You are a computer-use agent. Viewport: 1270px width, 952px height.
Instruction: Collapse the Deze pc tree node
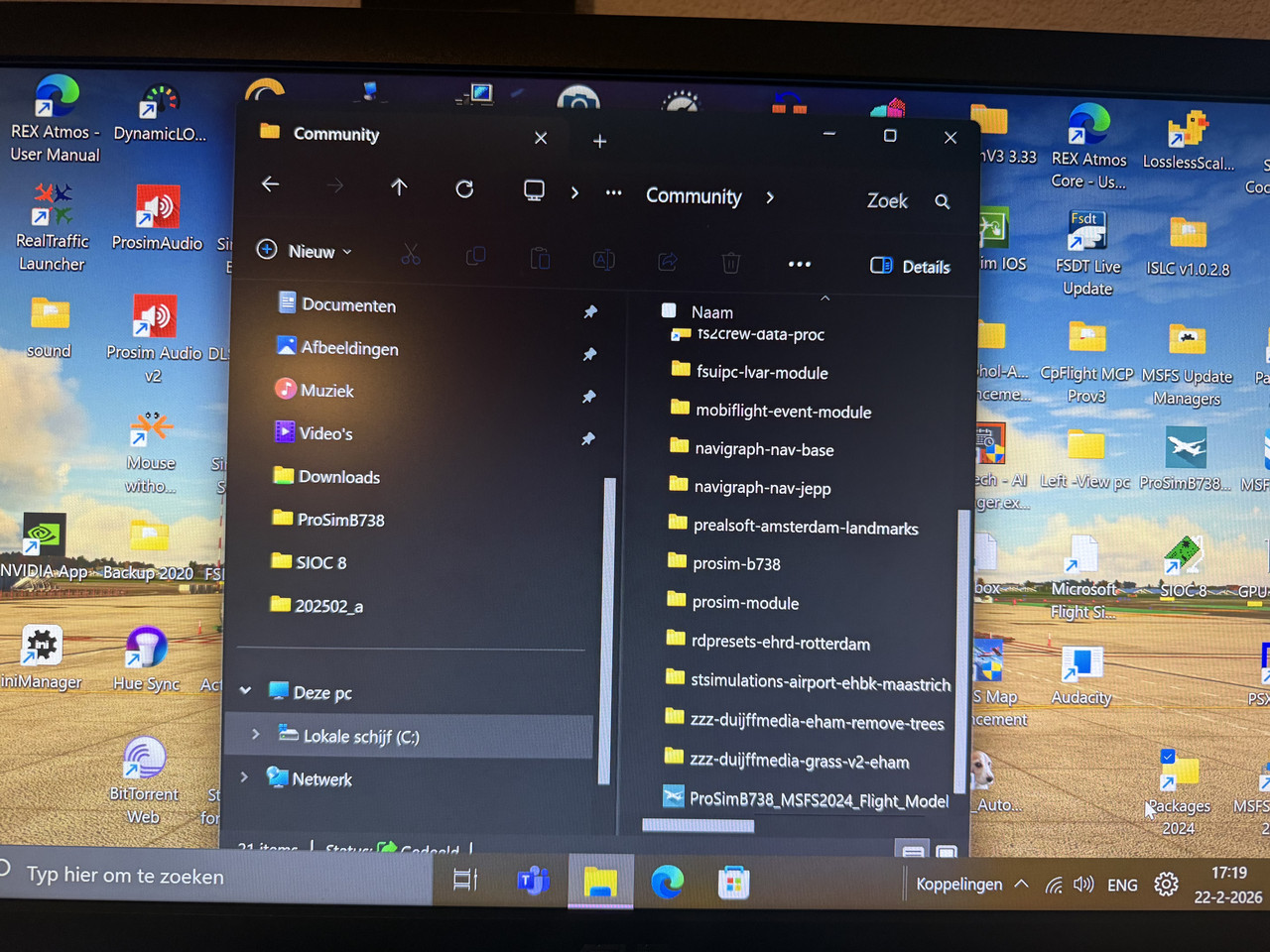[246, 690]
